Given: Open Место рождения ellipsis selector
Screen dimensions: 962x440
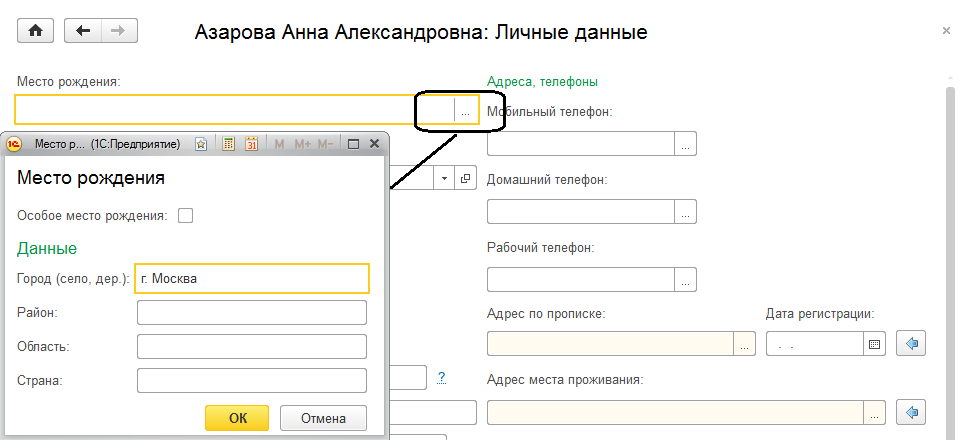Looking at the screenshot, I should tap(465, 110).
